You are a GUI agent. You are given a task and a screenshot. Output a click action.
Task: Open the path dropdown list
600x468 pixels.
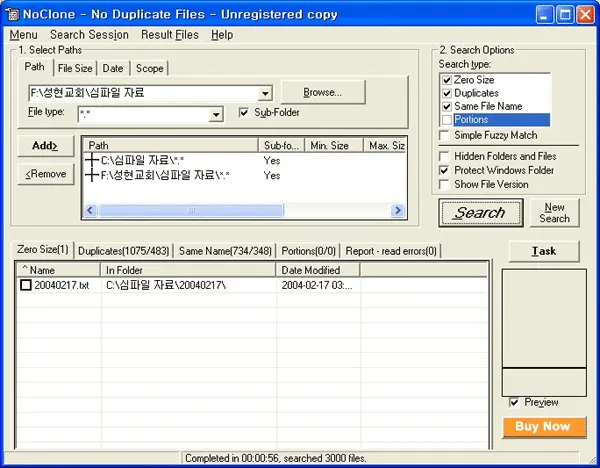pos(265,93)
